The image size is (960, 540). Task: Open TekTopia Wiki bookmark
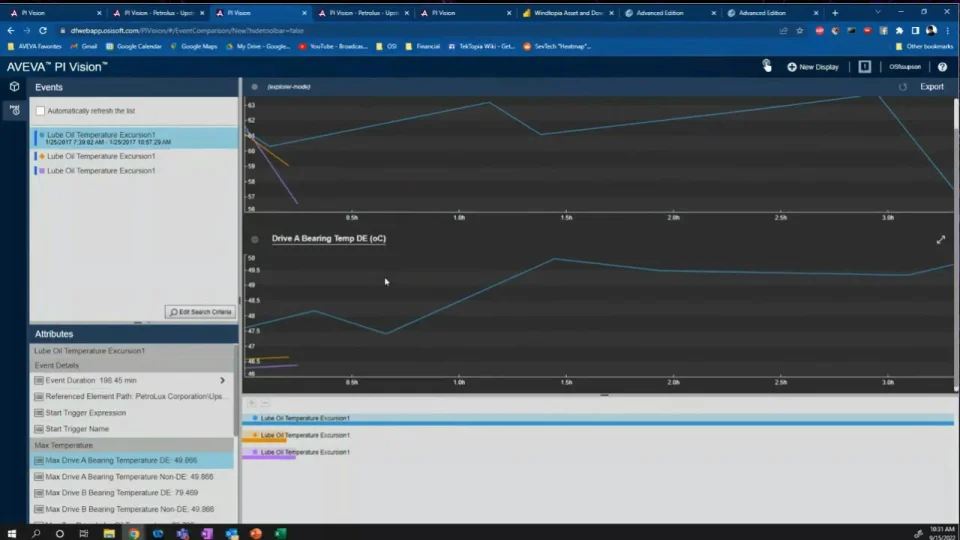tap(481, 46)
